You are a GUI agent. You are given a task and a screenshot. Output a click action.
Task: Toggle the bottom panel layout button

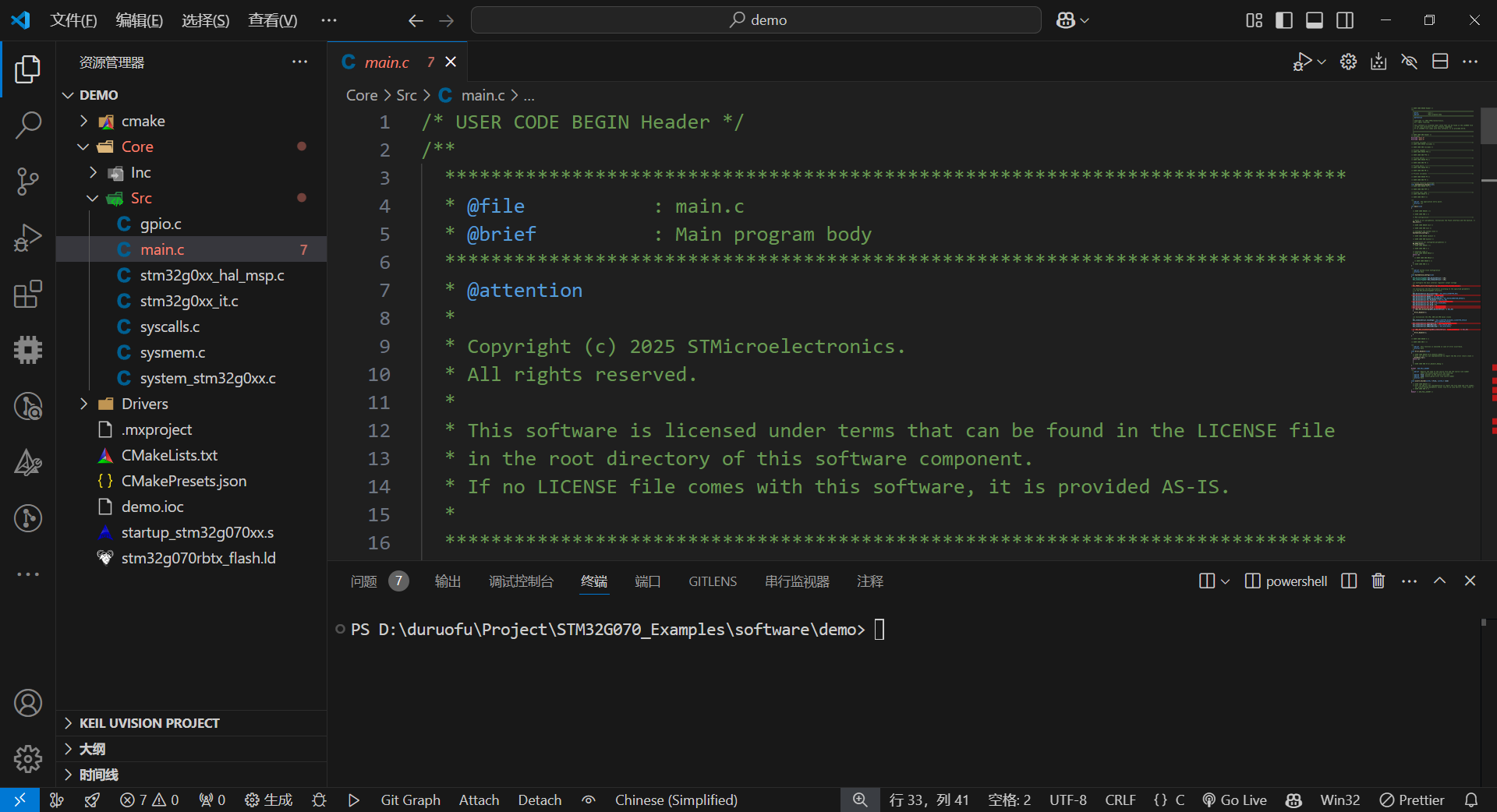(1315, 20)
